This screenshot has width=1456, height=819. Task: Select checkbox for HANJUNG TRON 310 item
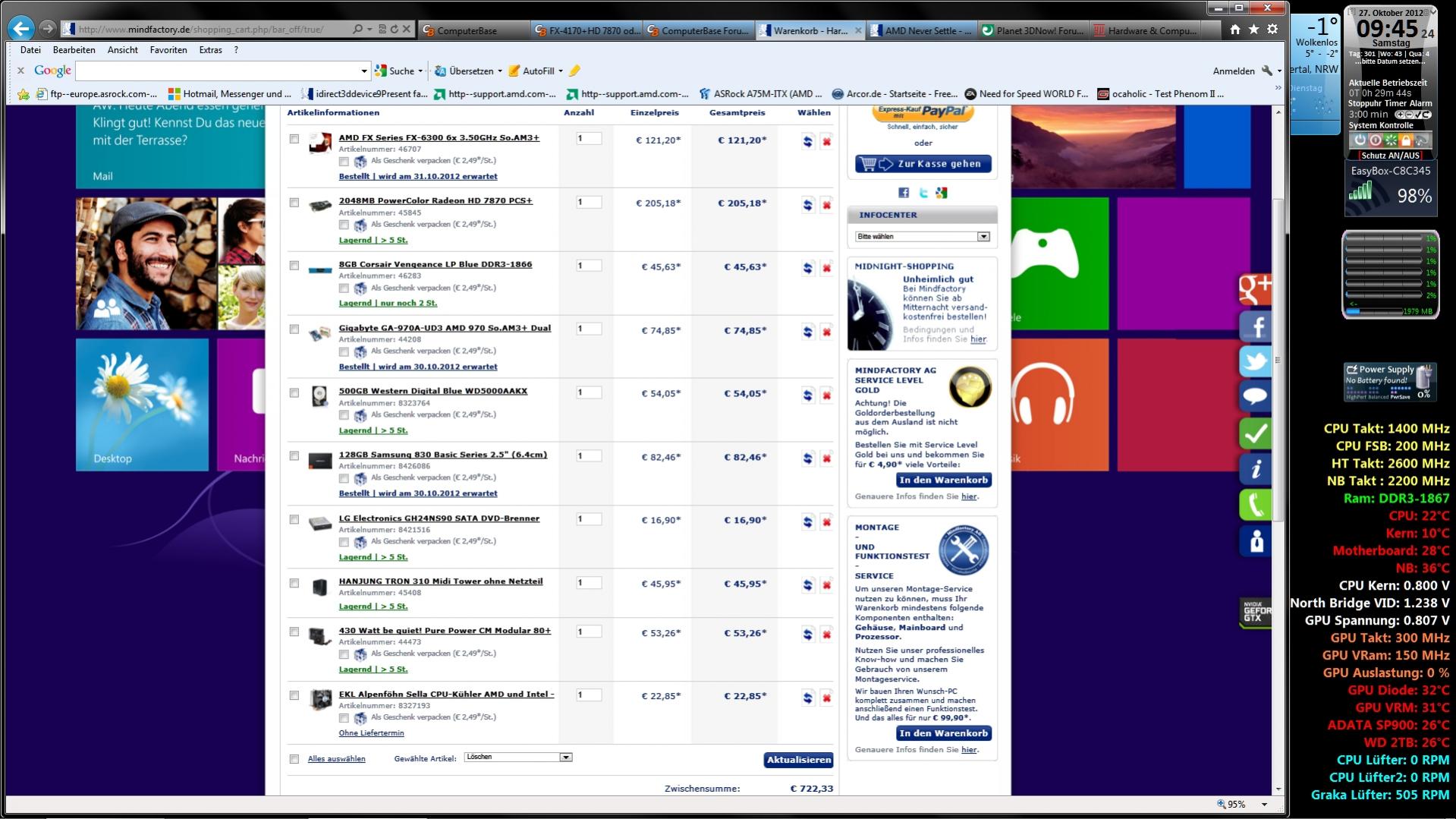(294, 584)
